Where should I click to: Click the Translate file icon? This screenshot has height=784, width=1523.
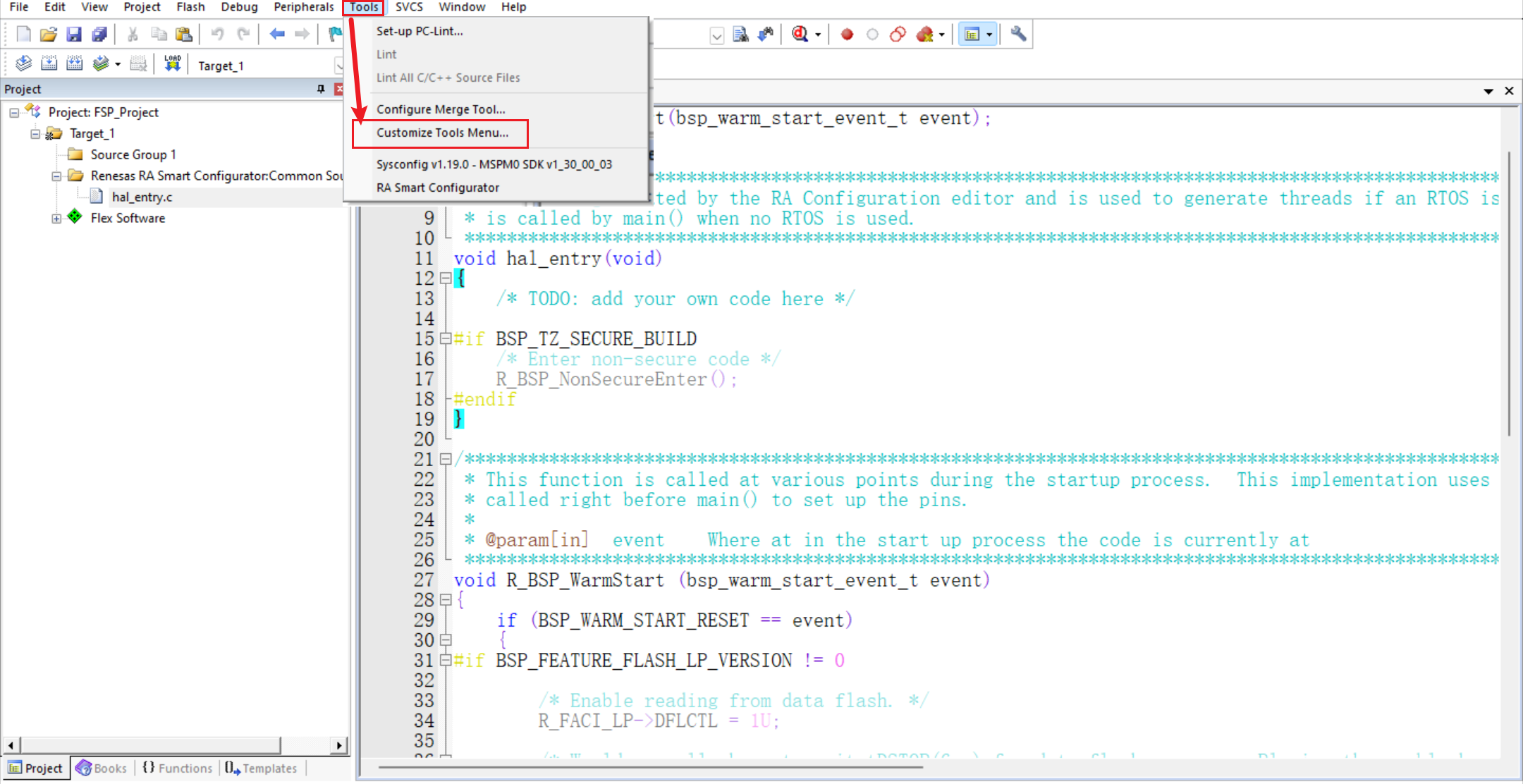[x=23, y=64]
